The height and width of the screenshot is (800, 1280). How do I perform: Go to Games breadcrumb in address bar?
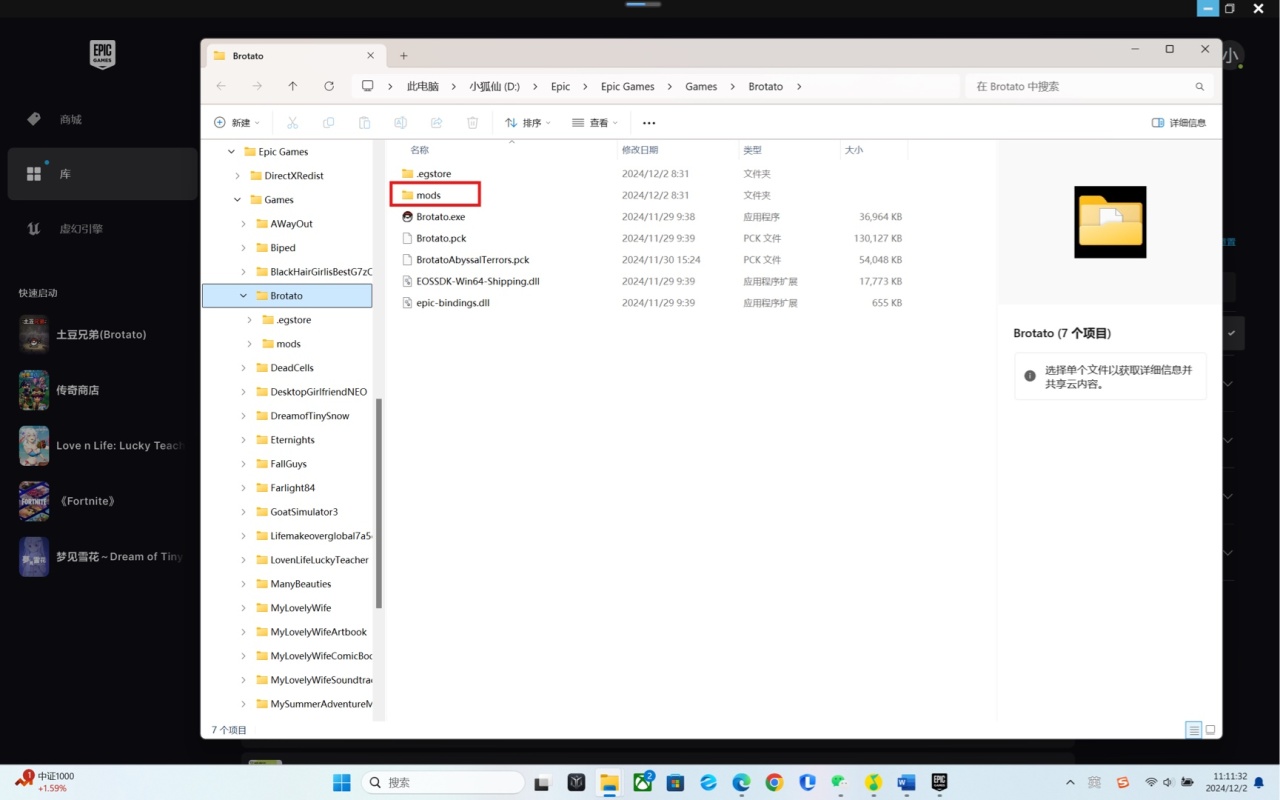tap(701, 87)
